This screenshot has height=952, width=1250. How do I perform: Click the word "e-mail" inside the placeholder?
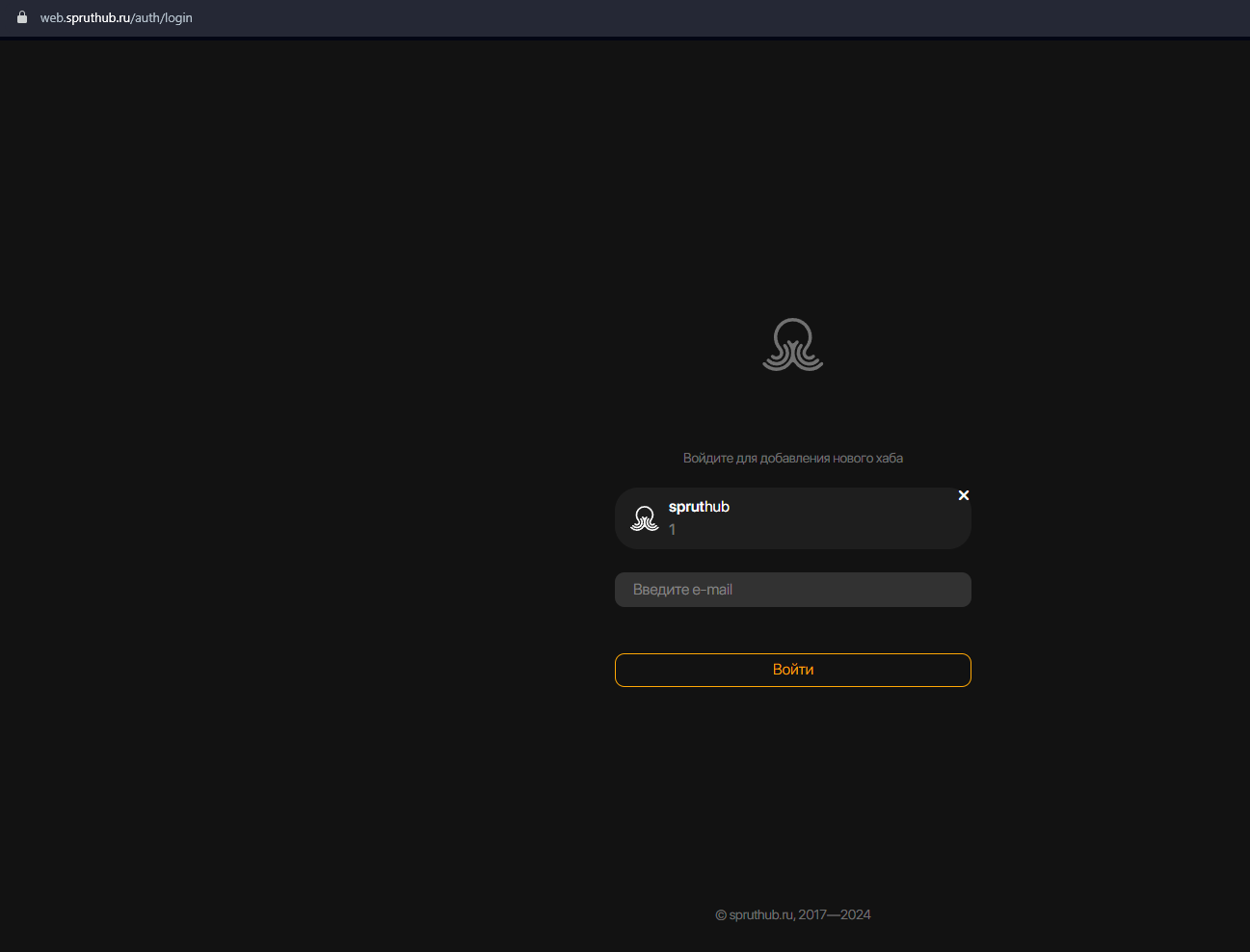pyautogui.click(x=712, y=590)
